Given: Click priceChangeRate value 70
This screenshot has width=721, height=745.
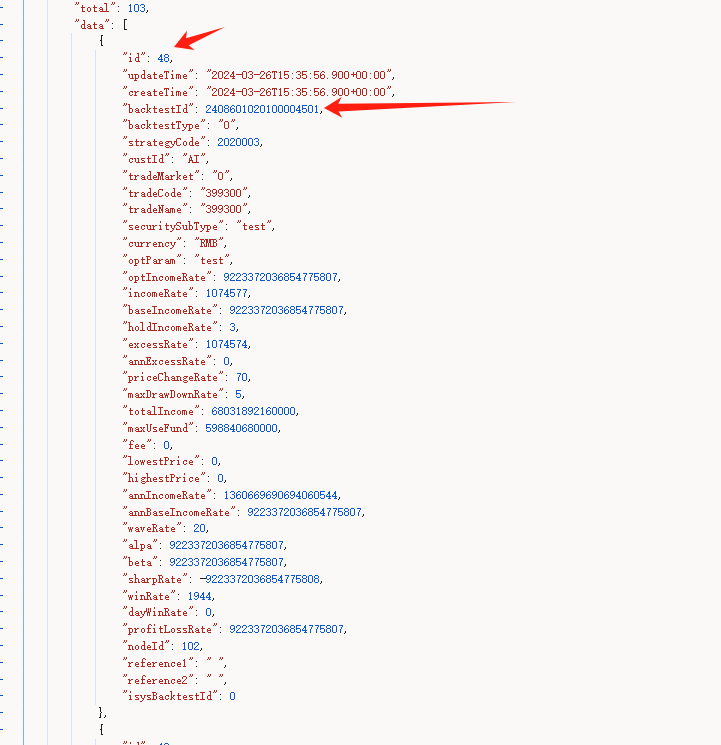Looking at the screenshot, I should click(242, 377).
